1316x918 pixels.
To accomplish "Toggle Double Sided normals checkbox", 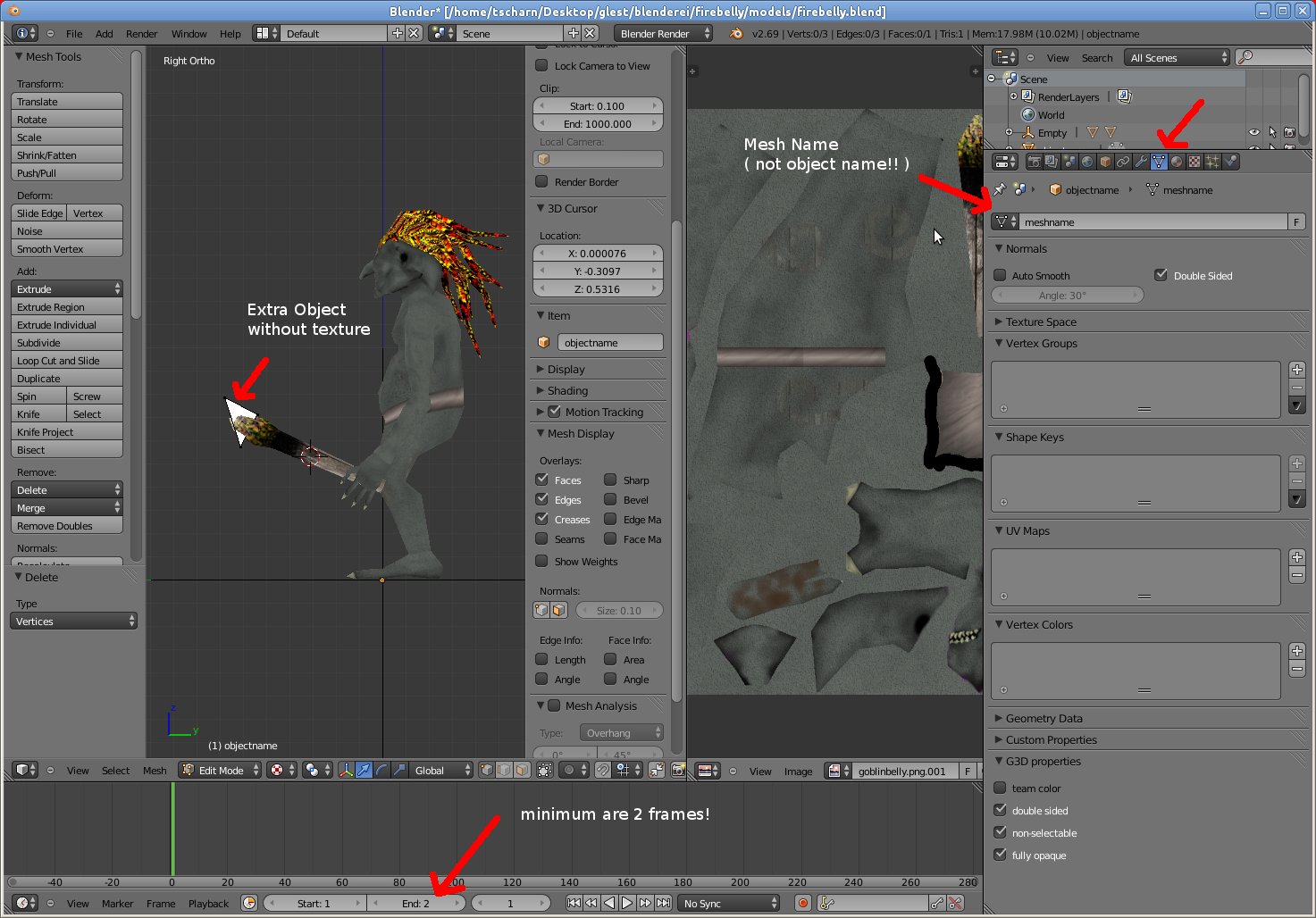I will coord(1161,275).
